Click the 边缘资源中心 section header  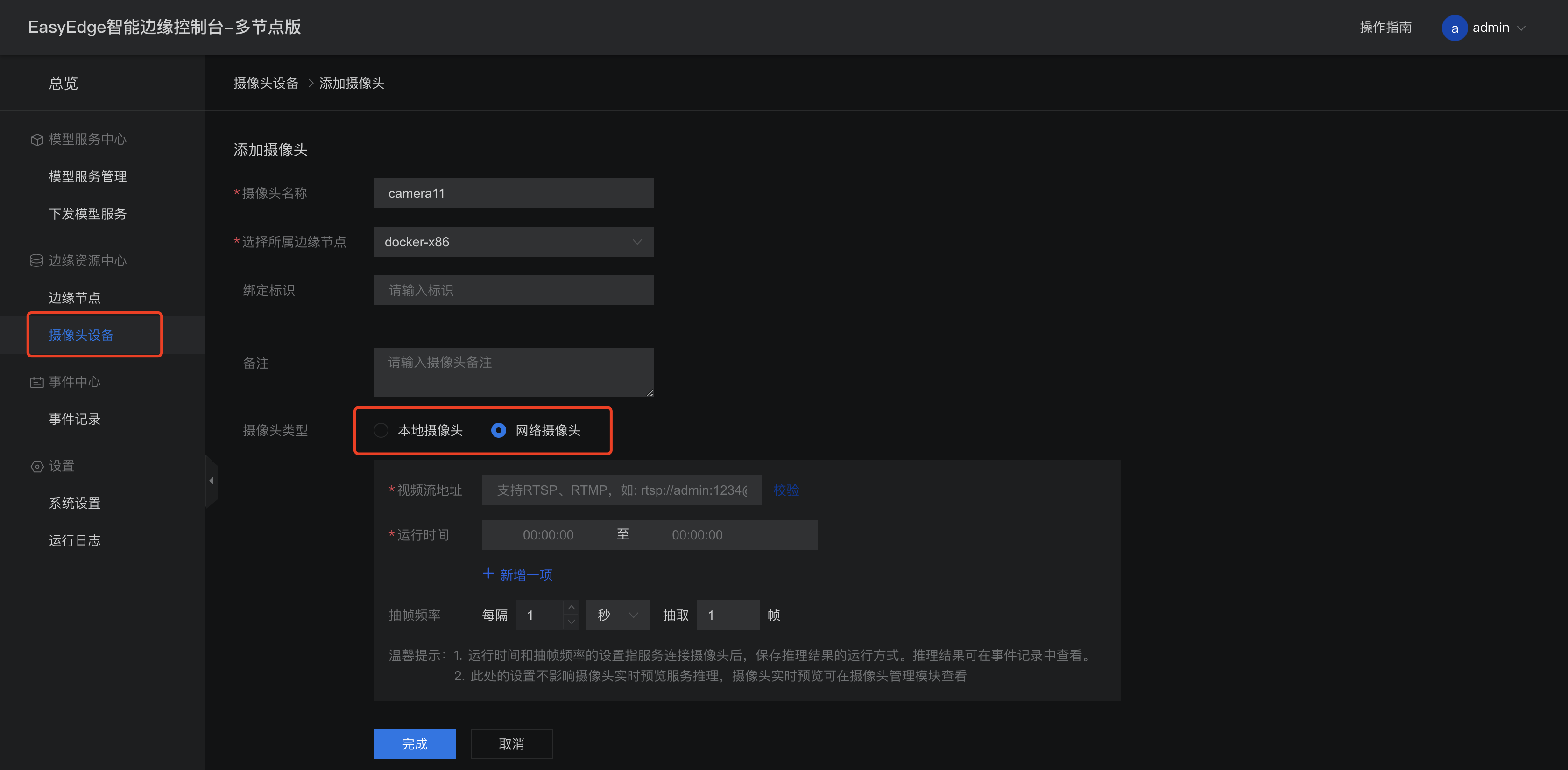[88, 260]
